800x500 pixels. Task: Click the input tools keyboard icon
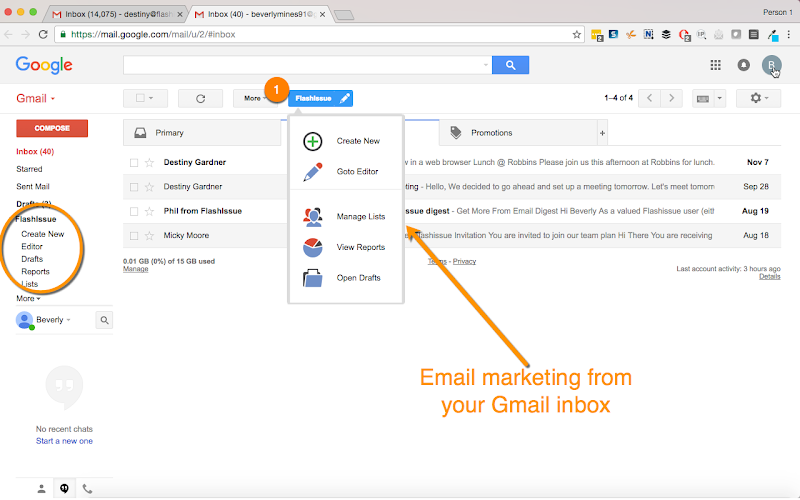click(x=703, y=98)
